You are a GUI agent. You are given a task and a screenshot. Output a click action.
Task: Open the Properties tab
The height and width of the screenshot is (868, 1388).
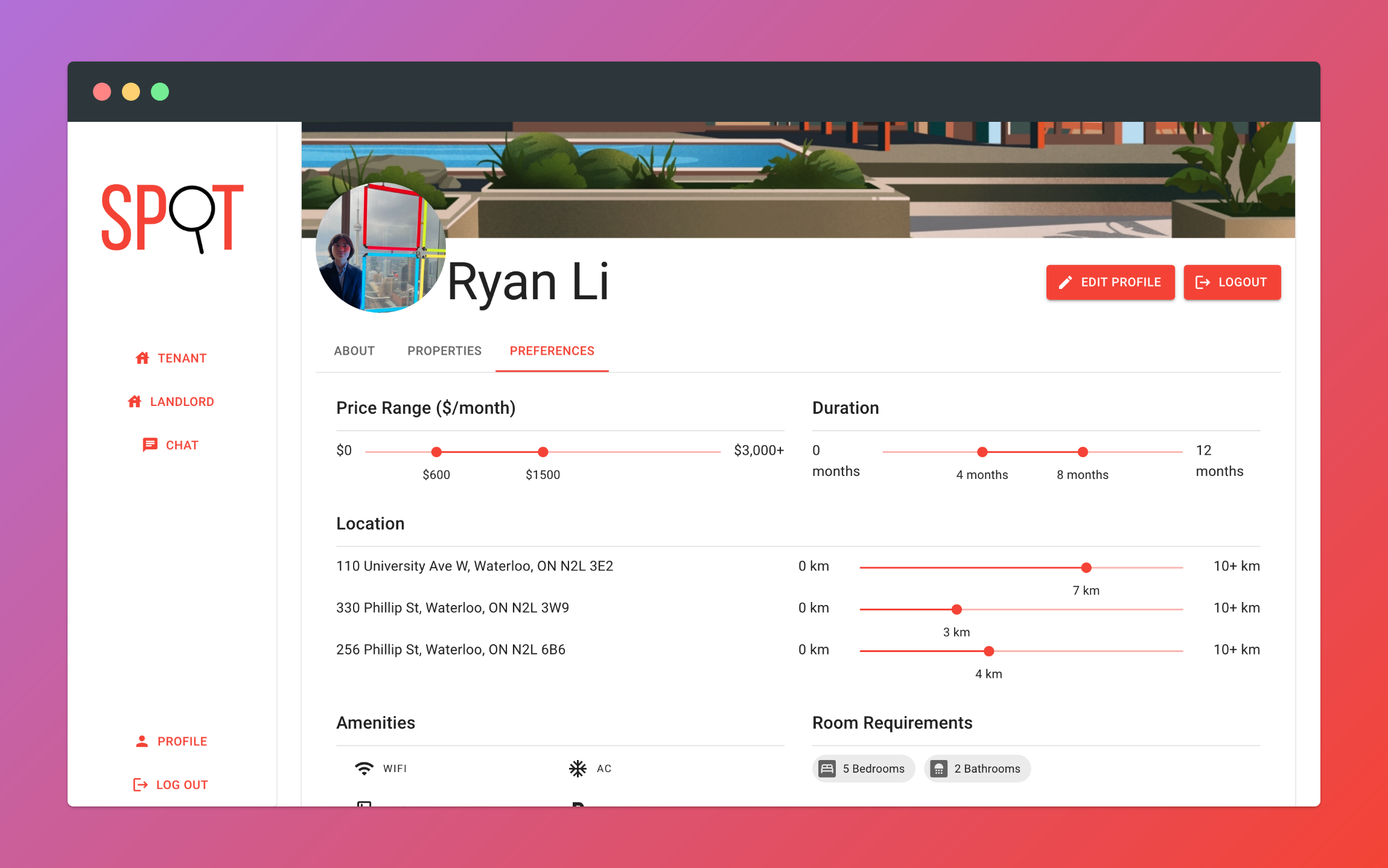pyautogui.click(x=444, y=351)
